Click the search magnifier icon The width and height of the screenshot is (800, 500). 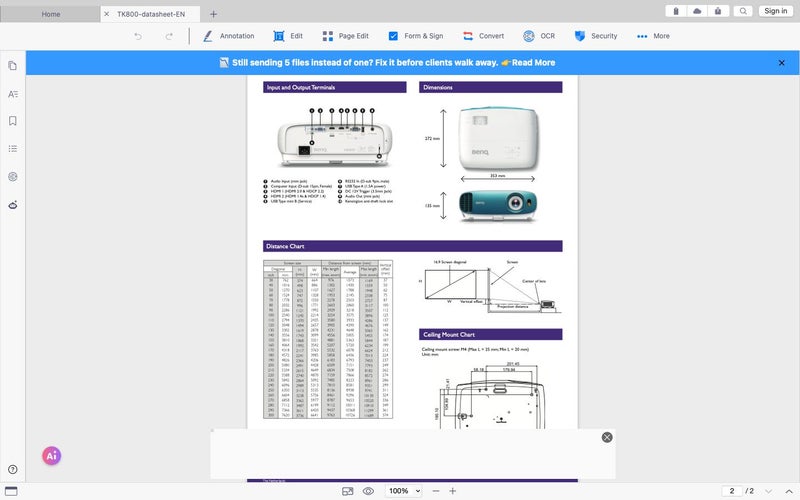743,12
